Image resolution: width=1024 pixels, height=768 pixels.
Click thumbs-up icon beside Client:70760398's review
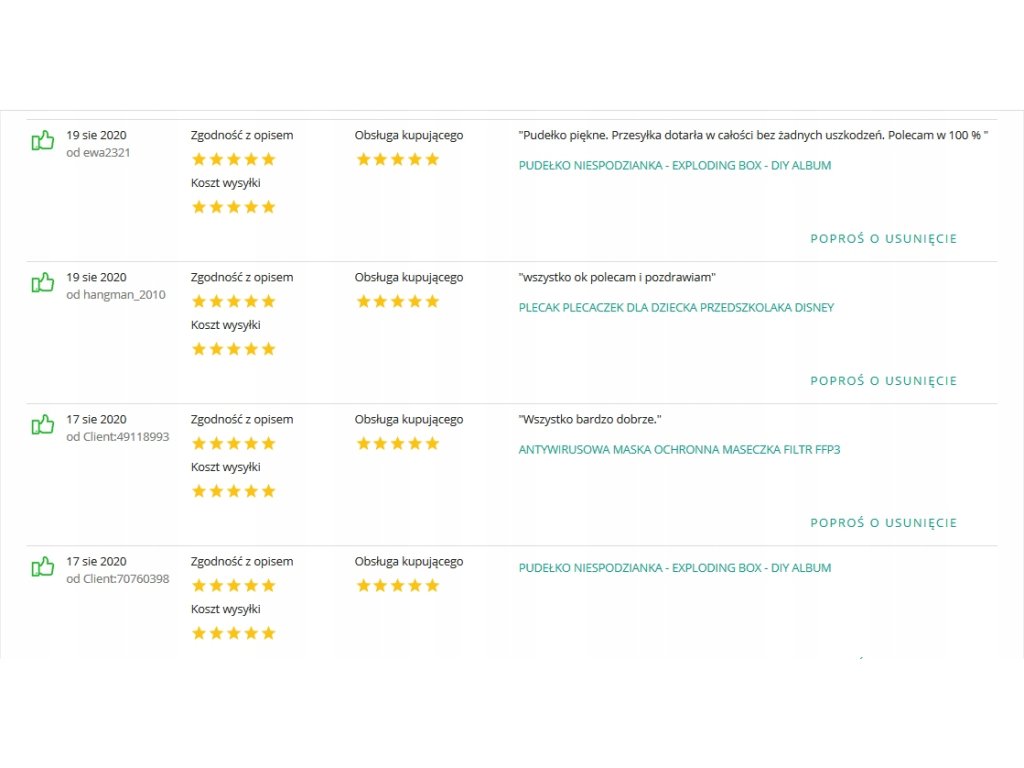coord(43,567)
